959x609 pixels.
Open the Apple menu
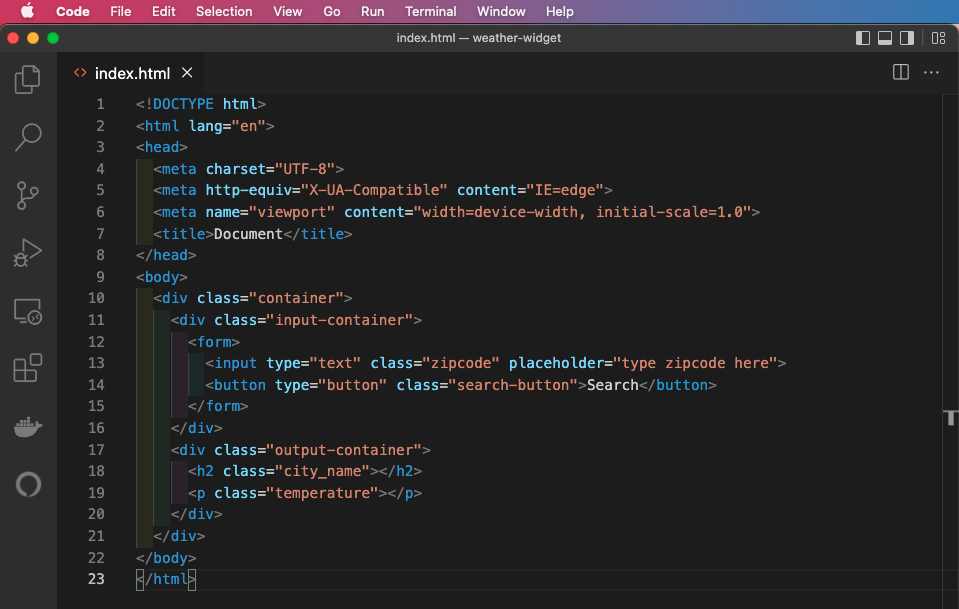point(26,12)
